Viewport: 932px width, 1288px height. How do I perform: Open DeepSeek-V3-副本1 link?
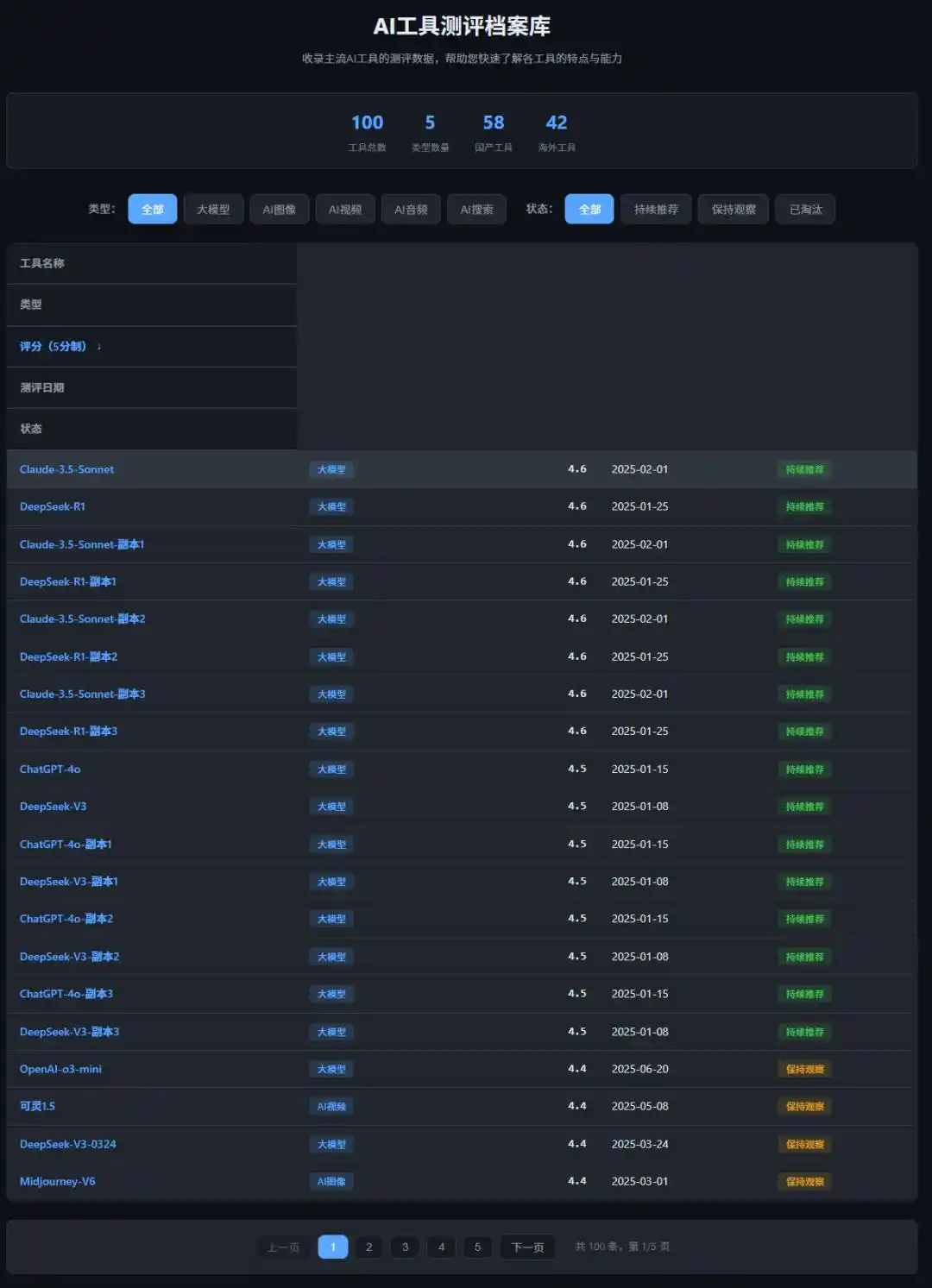[69, 881]
